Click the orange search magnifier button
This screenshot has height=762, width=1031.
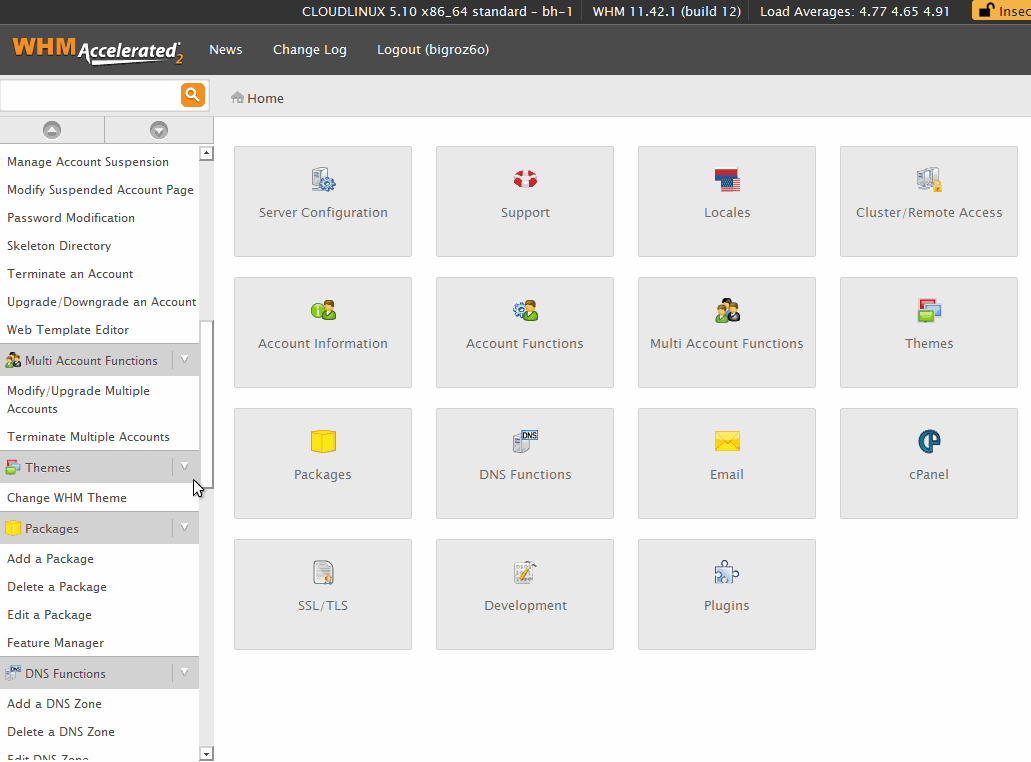pos(193,95)
